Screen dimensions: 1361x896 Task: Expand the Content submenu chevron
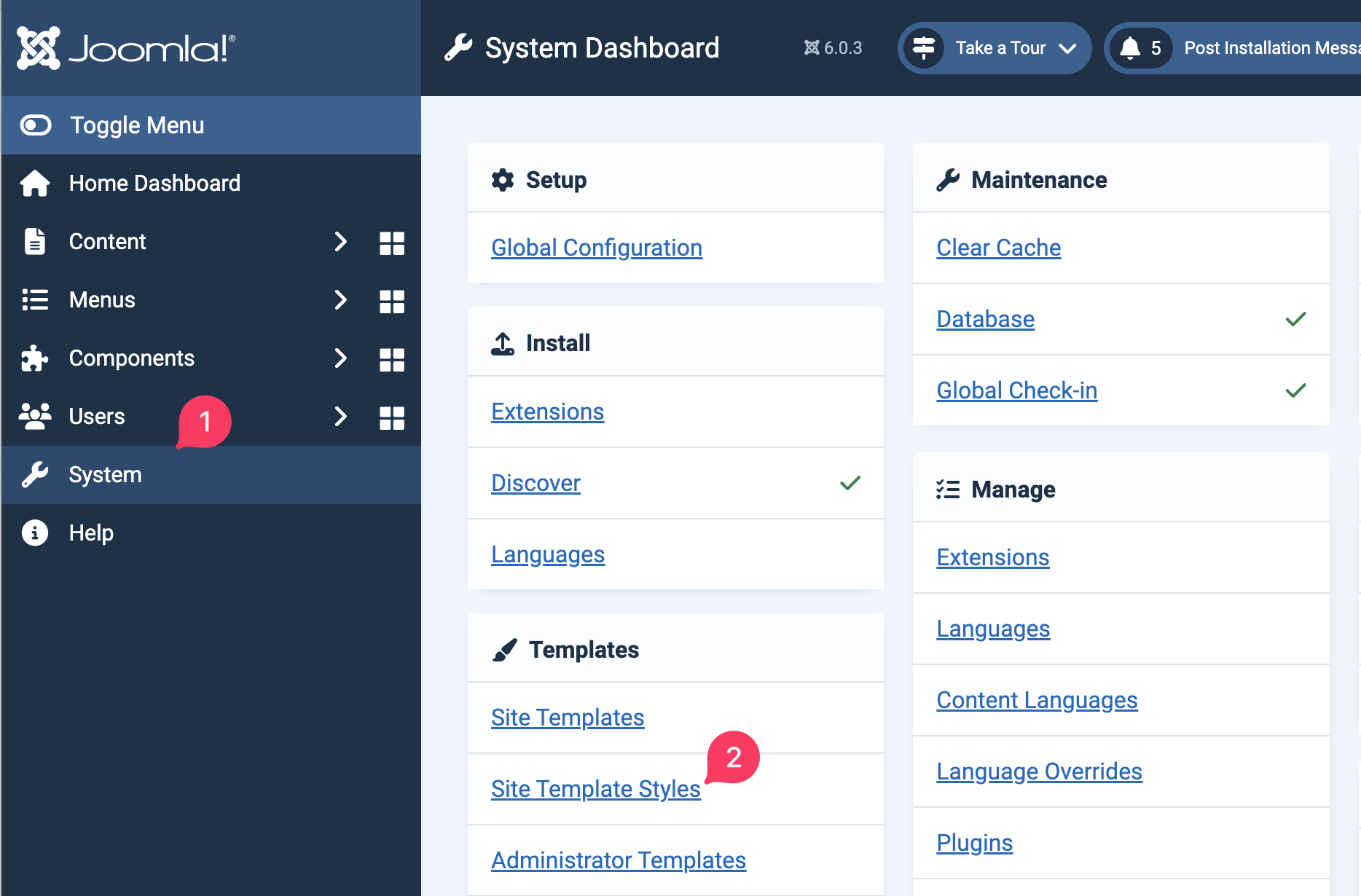[x=340, y=241]
